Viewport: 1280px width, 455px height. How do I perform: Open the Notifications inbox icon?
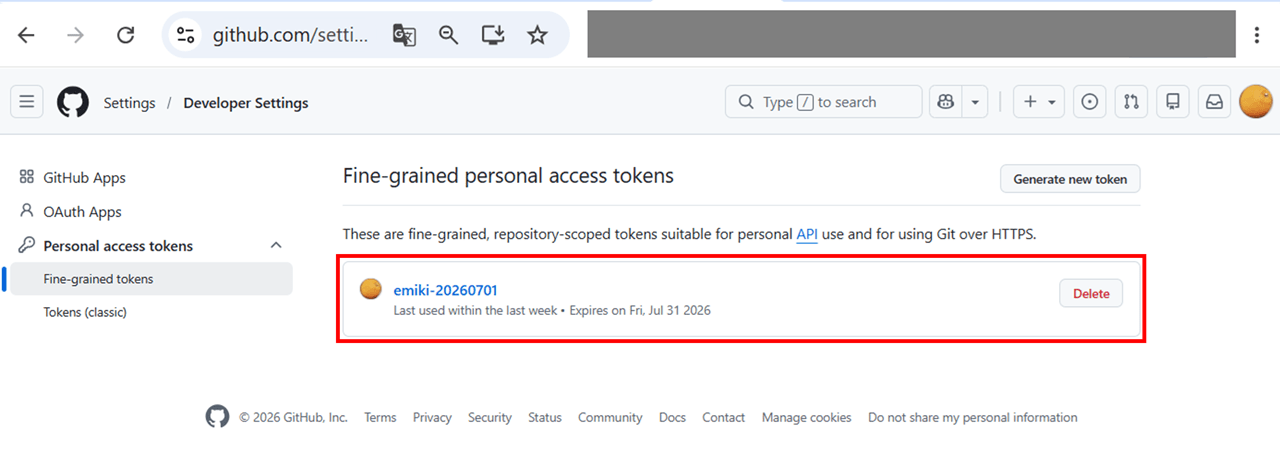1214,102
